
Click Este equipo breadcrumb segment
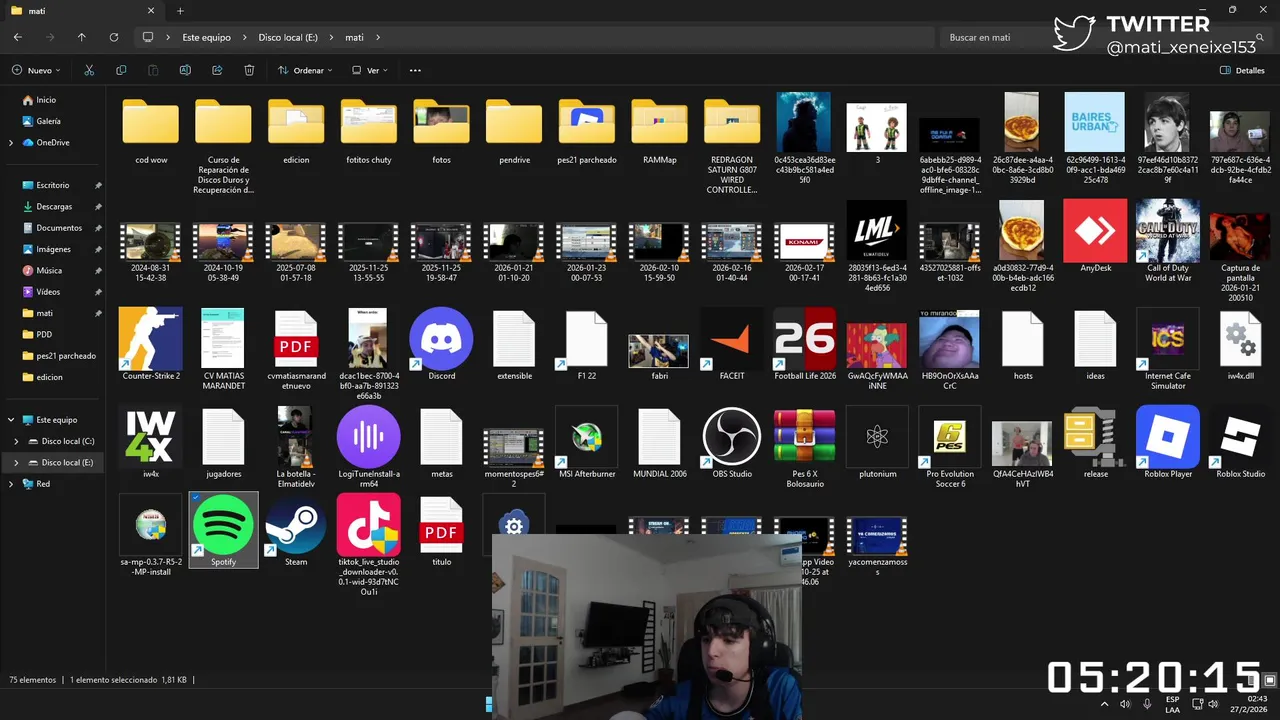click(206, 37)
